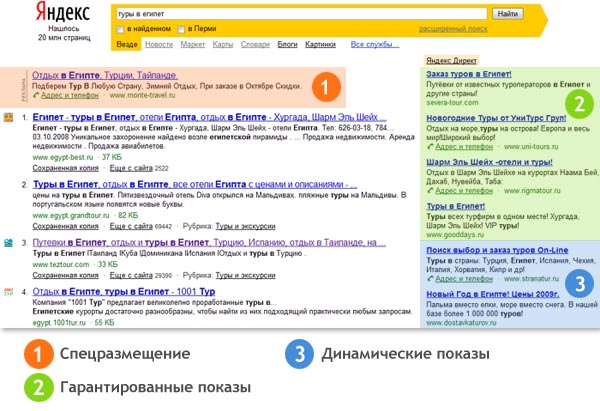
Task: Open the Яндекс Директ link
Action: click(x=451, y=60)
